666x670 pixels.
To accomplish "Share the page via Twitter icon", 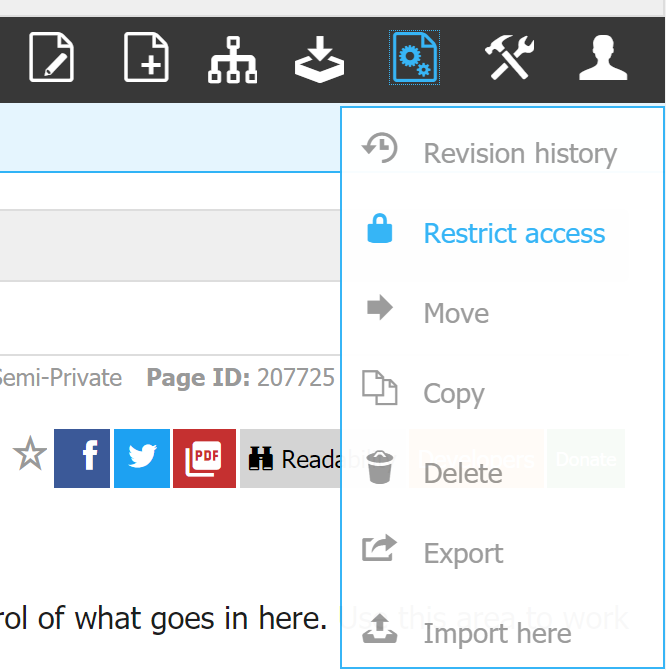I will (142, 458).
